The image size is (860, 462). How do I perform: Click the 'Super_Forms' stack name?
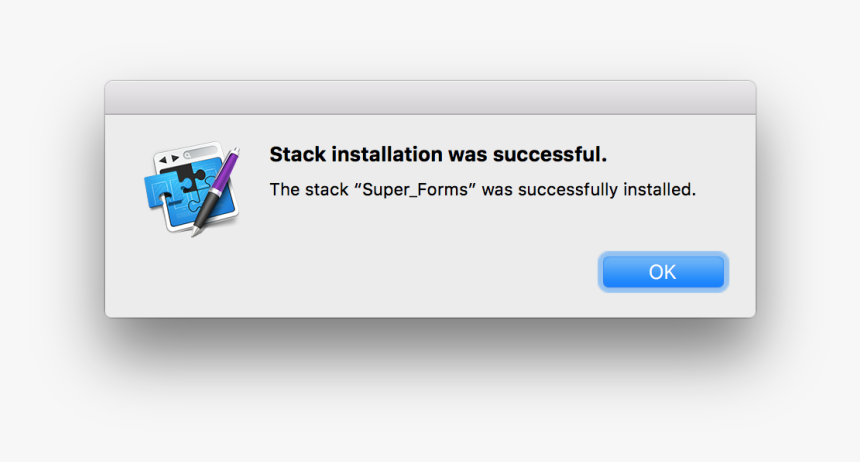(x=415, y=190)
